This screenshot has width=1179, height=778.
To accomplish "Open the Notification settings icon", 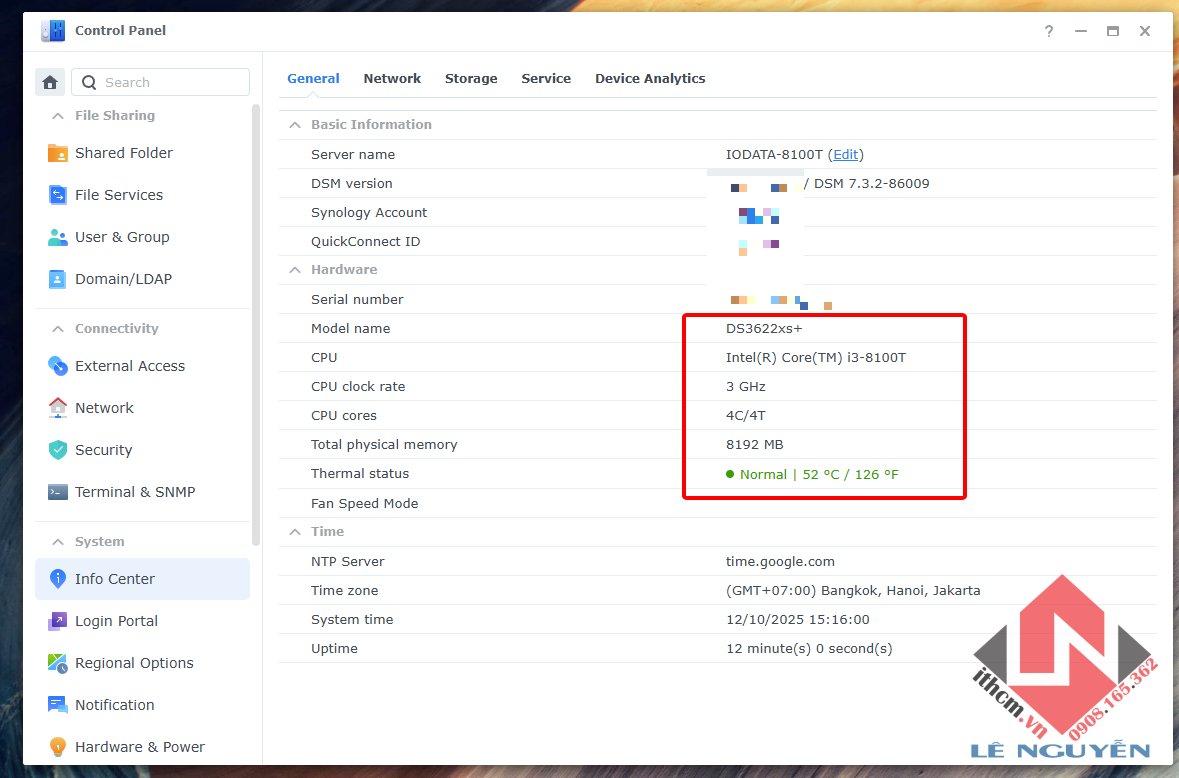I will (x=56, y=705).
